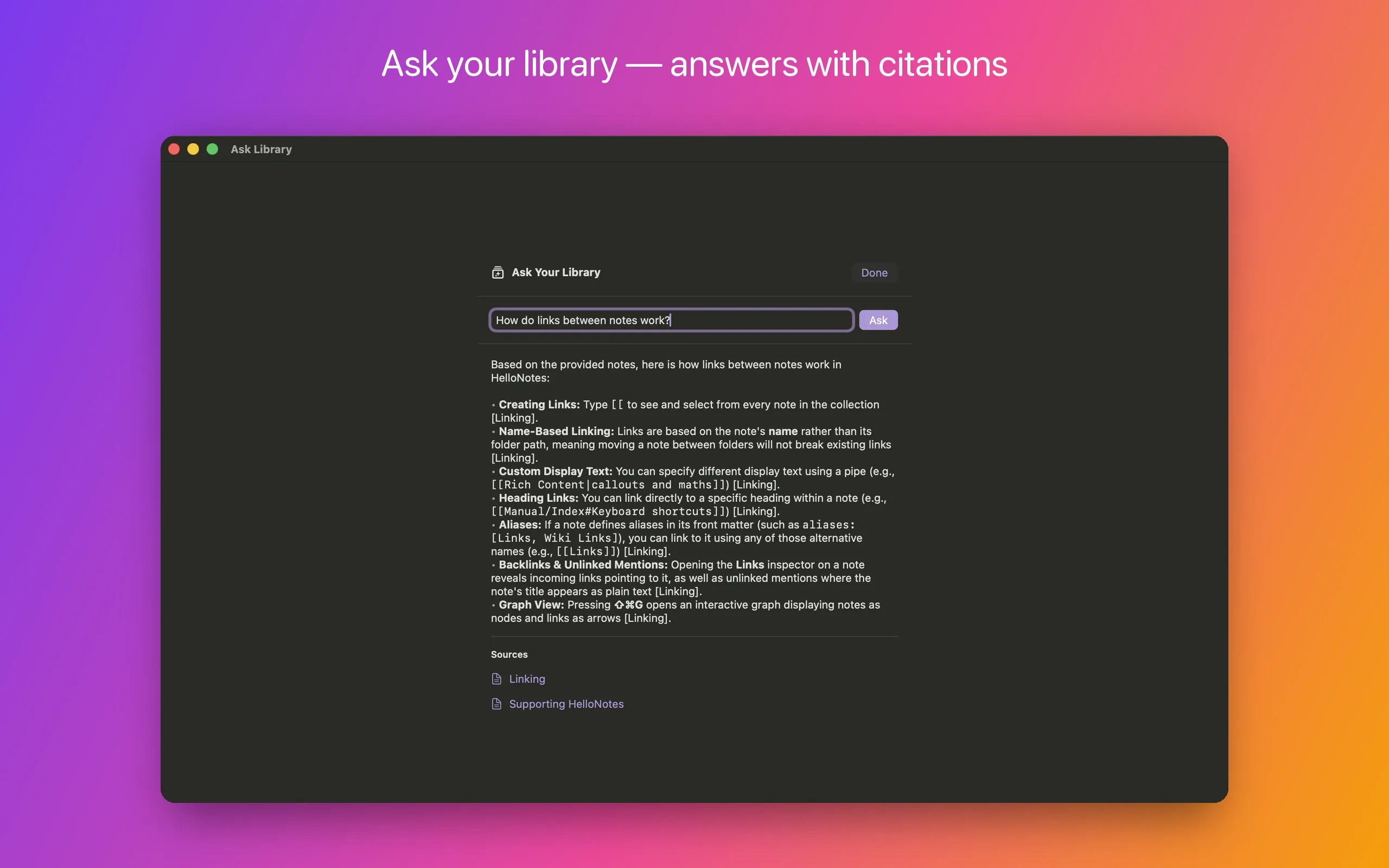Maximize the Ask Library window

pyautogui.click(x=212, y=149)
